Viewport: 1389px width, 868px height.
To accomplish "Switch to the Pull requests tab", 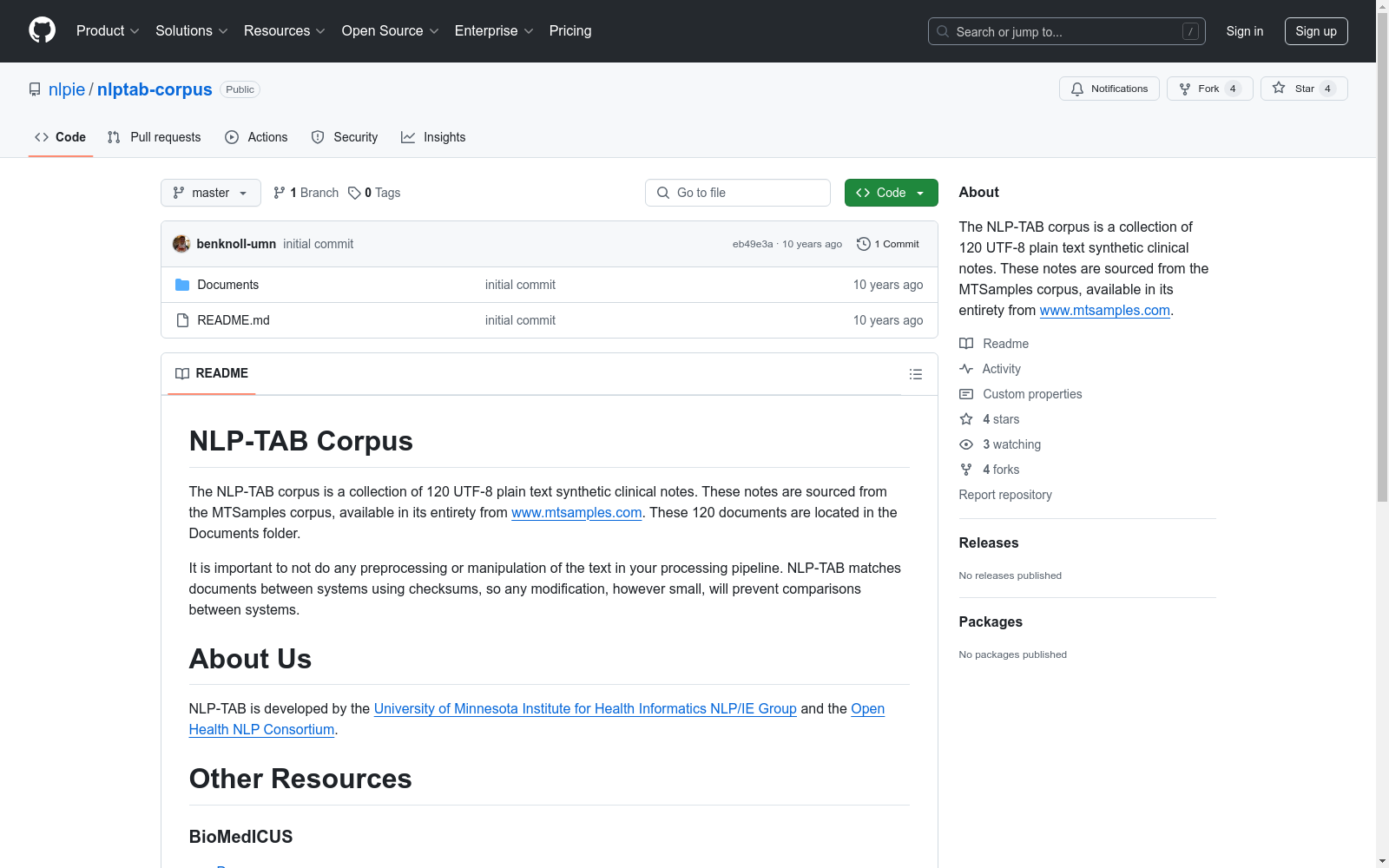I will click(155, 137).
